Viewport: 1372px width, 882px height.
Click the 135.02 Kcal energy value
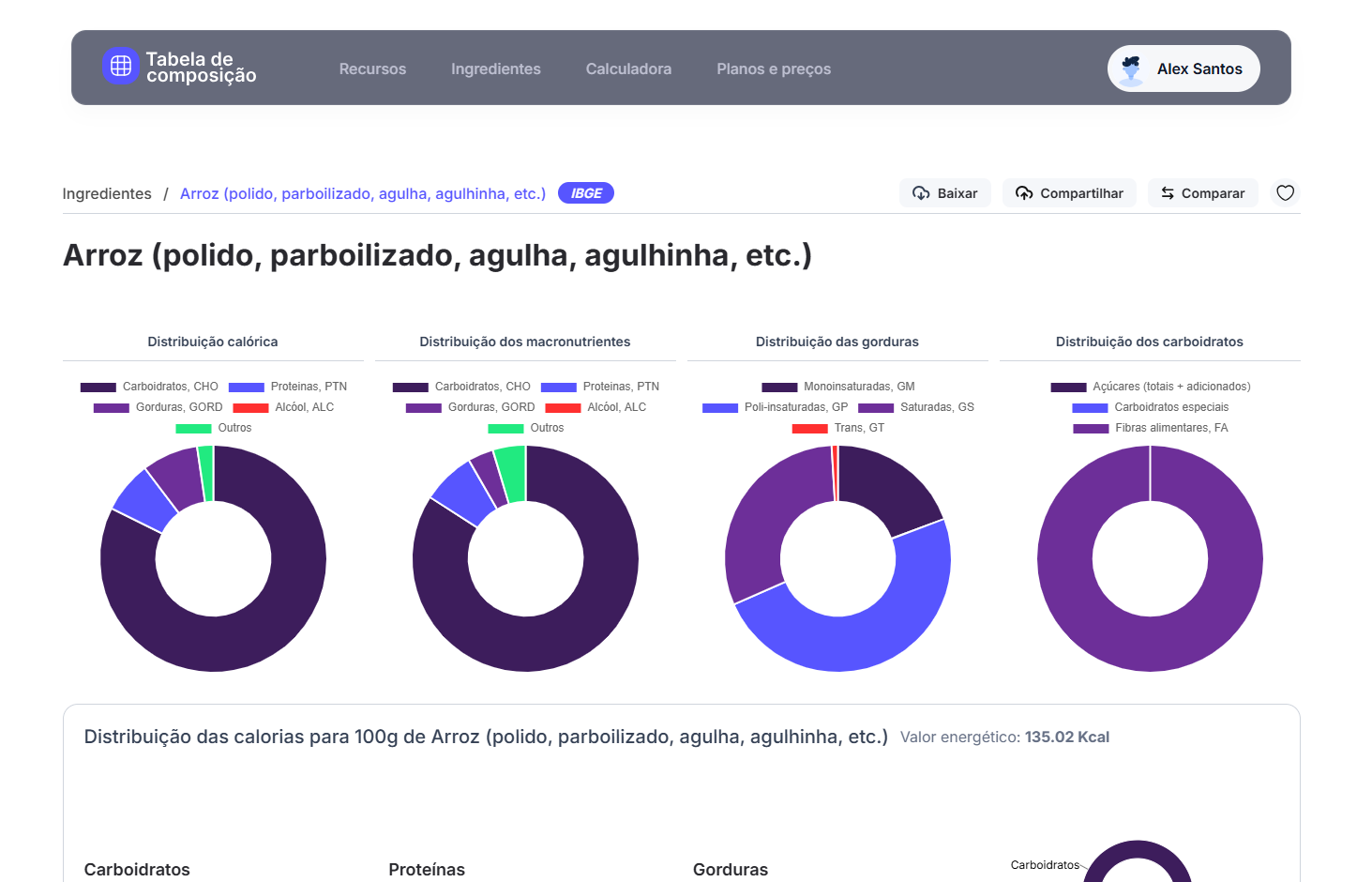coord(1067,738)
